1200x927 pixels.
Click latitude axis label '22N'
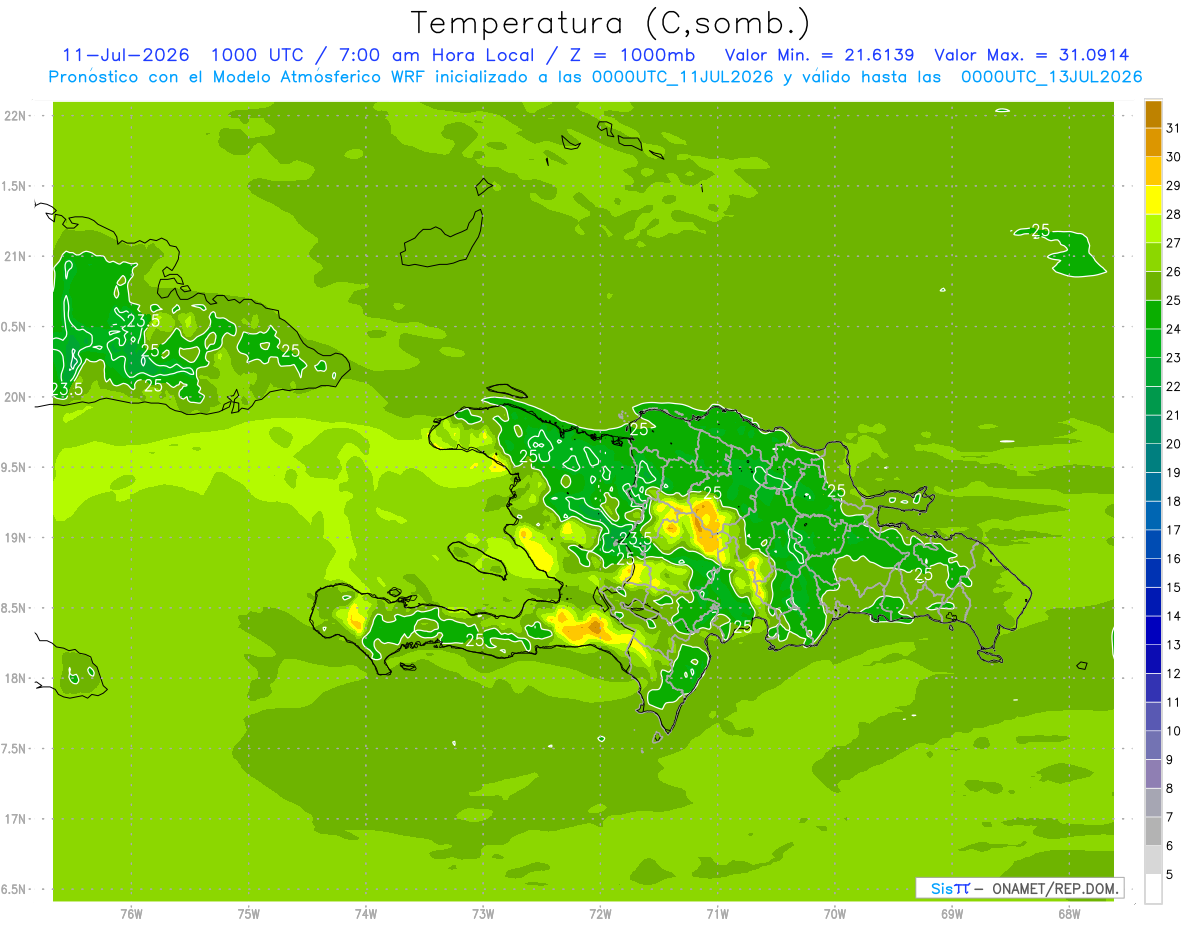tap(17, 116)
